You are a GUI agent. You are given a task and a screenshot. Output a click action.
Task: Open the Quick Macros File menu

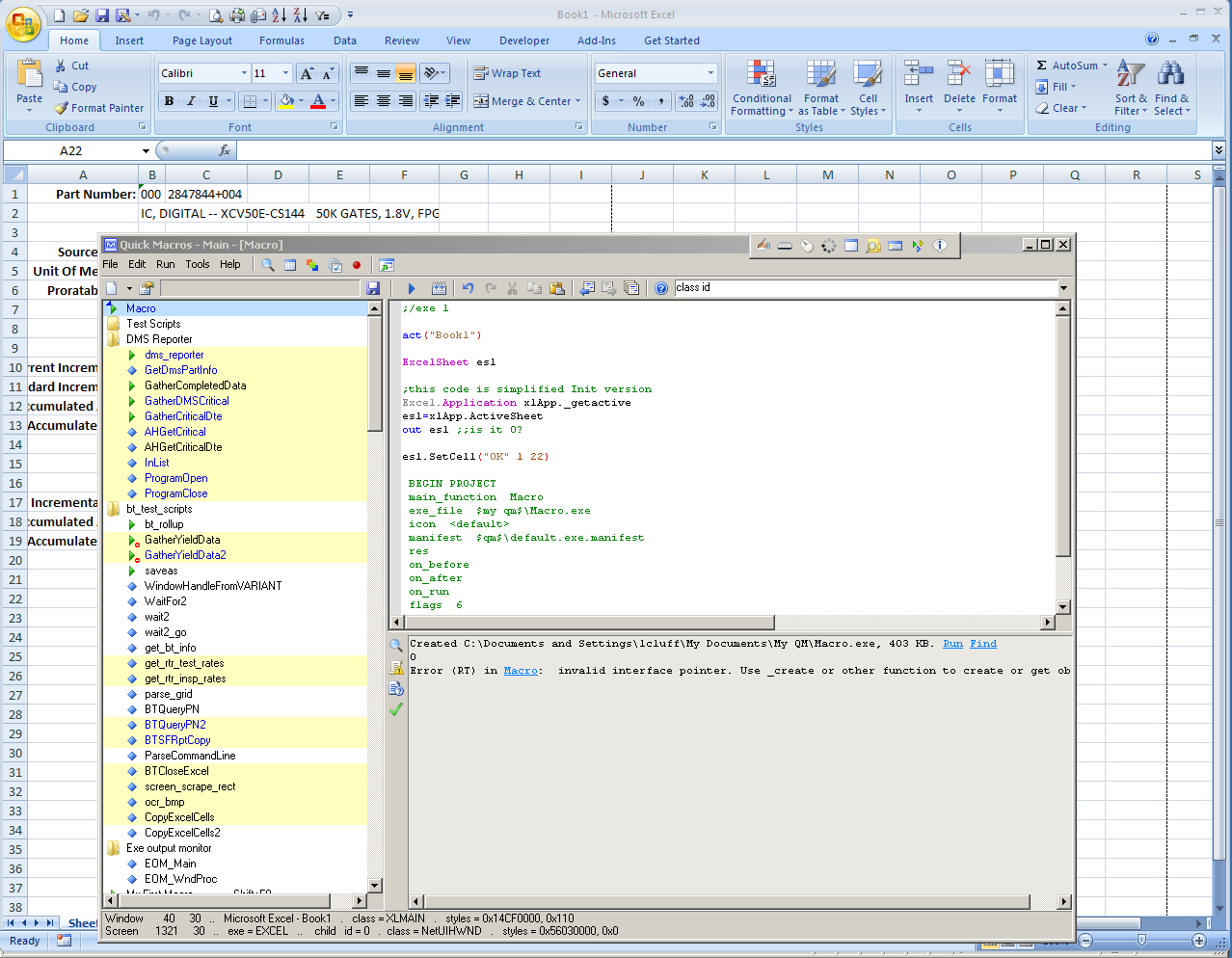(x=110, y=264)
